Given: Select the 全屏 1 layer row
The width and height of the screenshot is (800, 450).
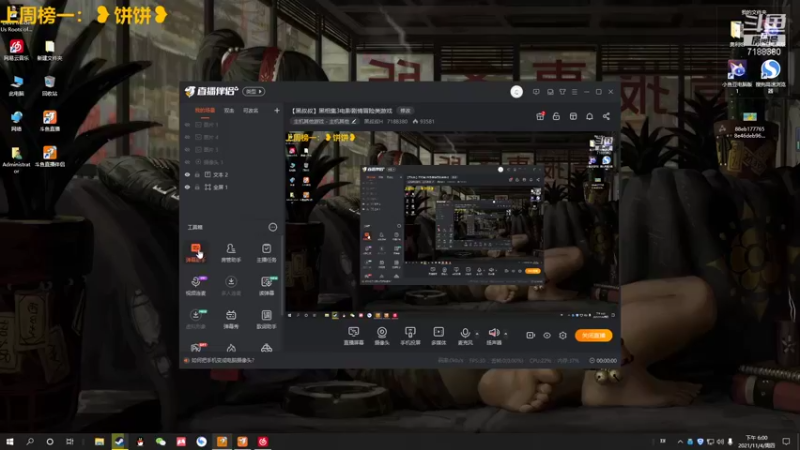Looking at the screenshot, I should [x=232, y=187].
